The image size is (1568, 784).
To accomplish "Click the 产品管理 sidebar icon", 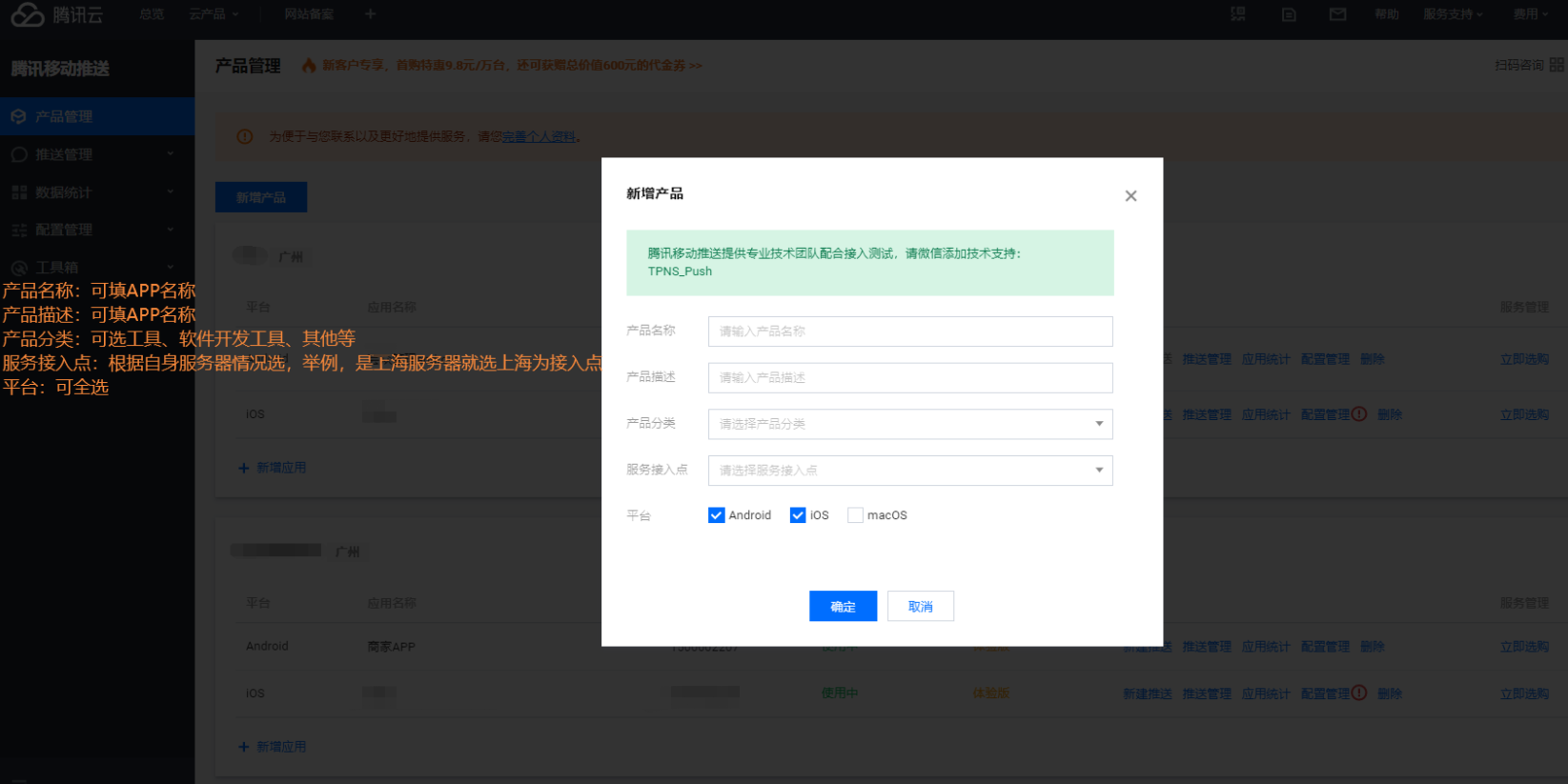I will coord(19,116).
